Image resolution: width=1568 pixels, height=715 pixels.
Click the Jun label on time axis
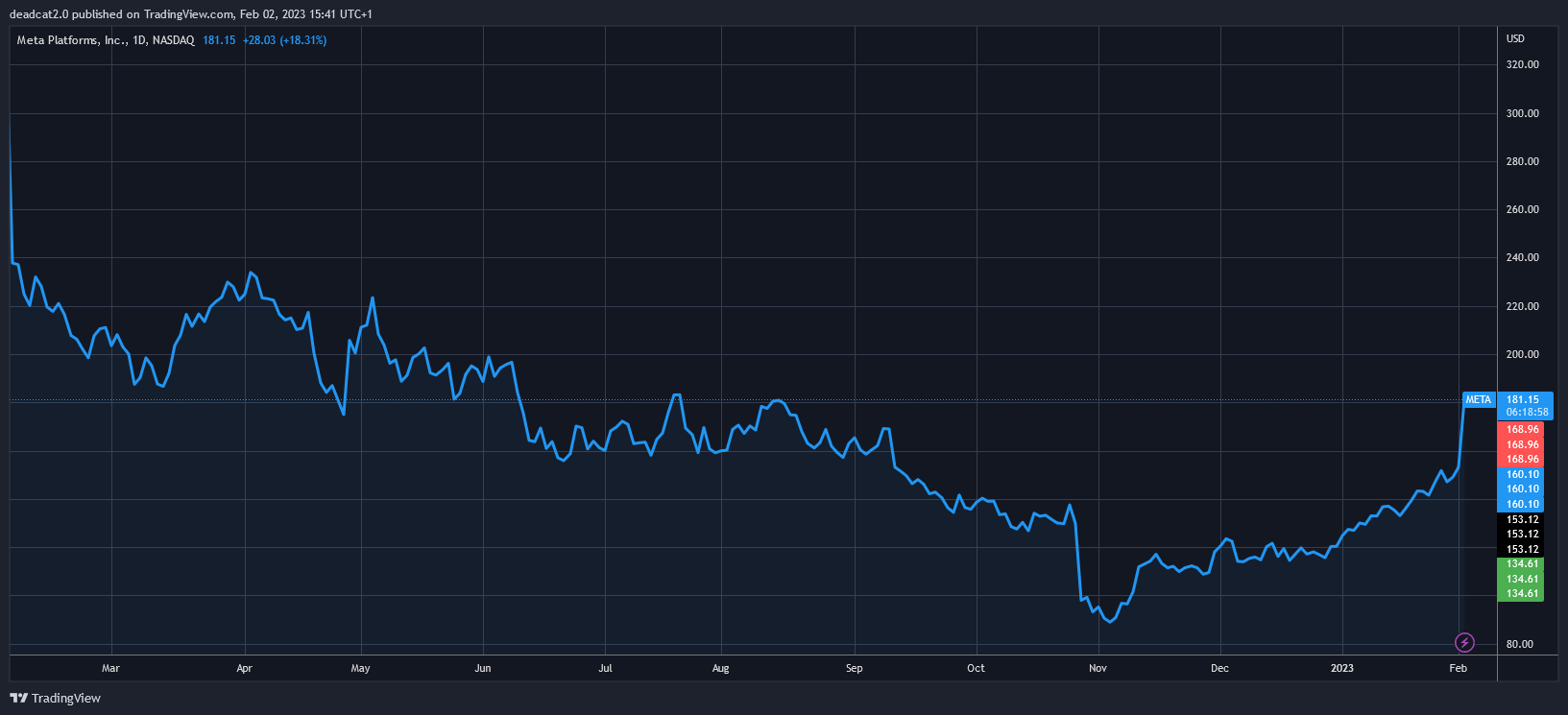pyautogui.click(x=483, y=668)
